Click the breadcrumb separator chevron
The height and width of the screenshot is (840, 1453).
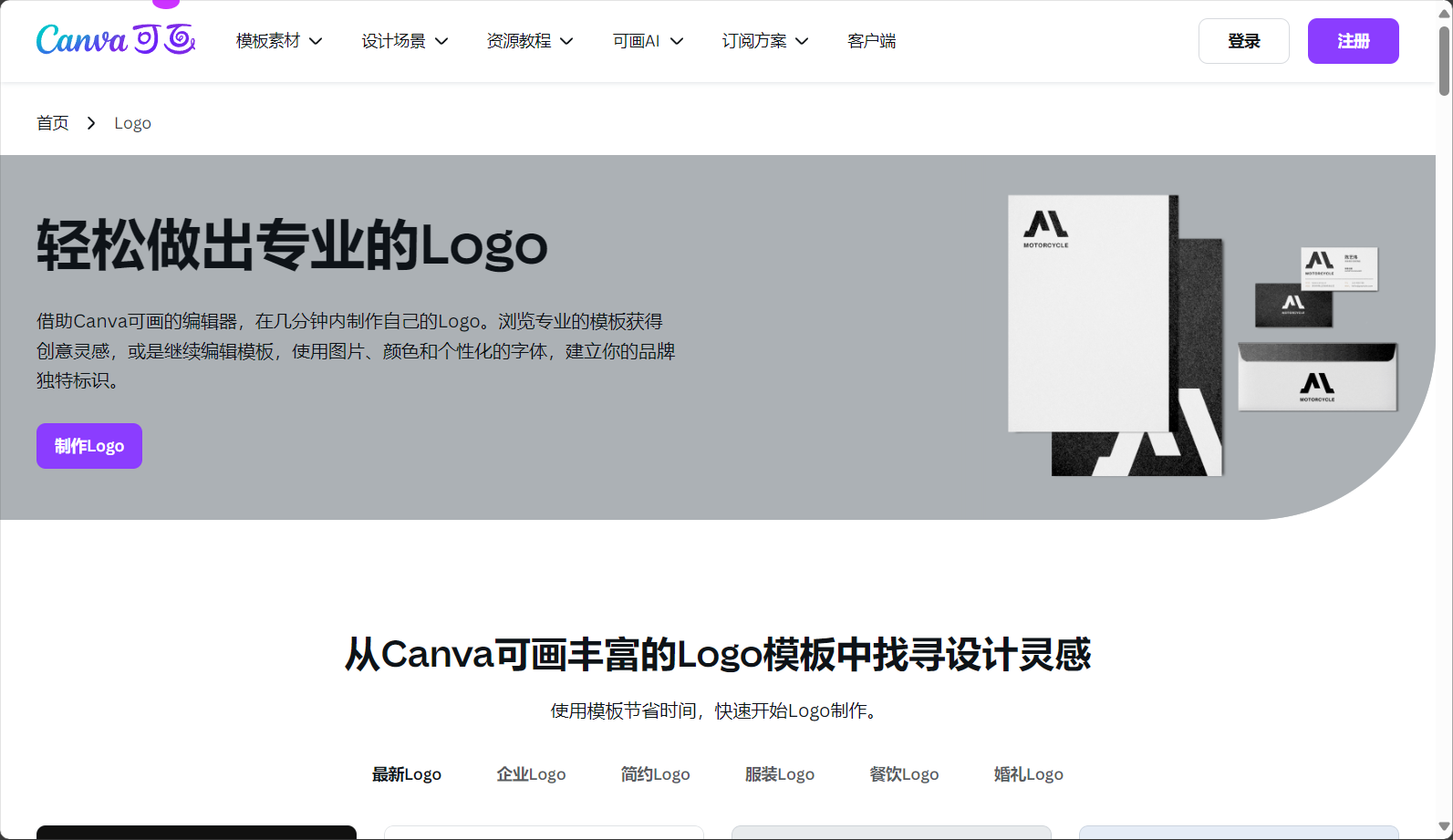(91, 123)
